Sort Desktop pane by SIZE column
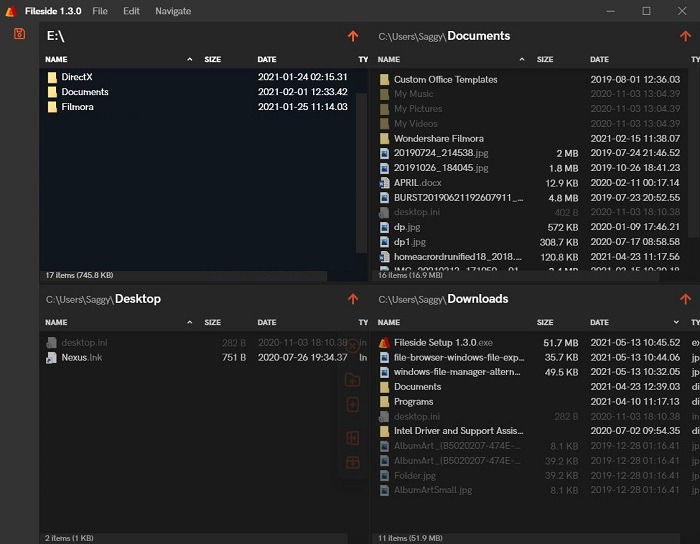The width and height of the screenshot is (700, 544). tap(212, 322)
